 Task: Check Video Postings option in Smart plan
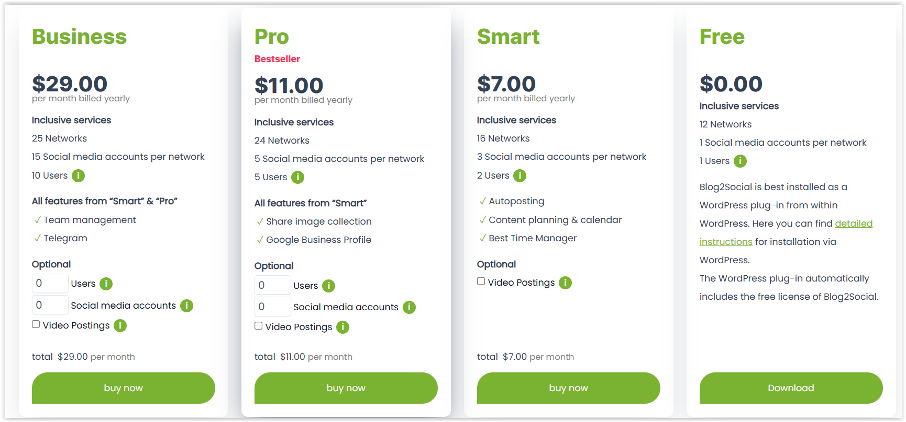481,282
